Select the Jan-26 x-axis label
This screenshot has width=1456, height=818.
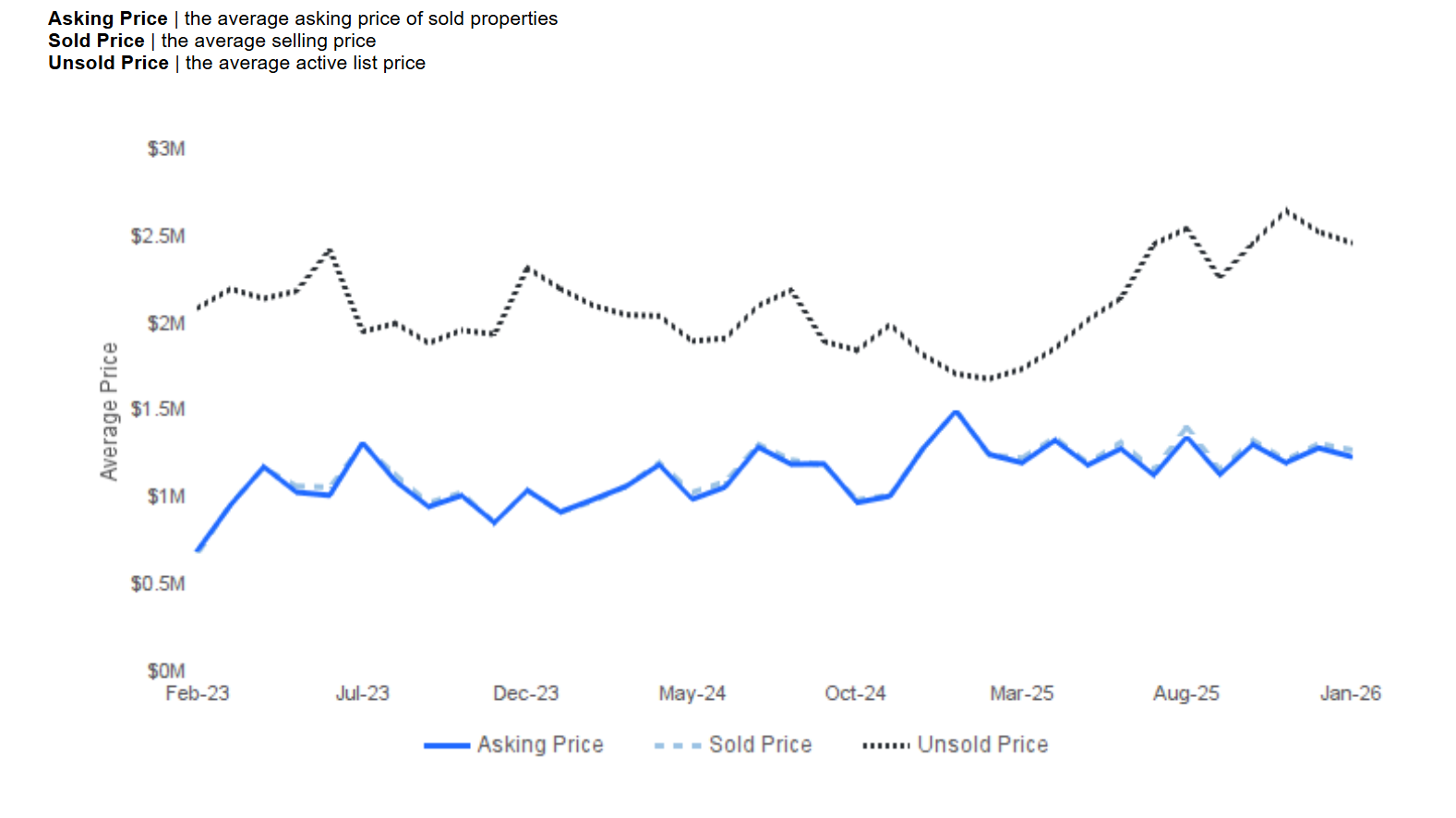(1350, 693)
